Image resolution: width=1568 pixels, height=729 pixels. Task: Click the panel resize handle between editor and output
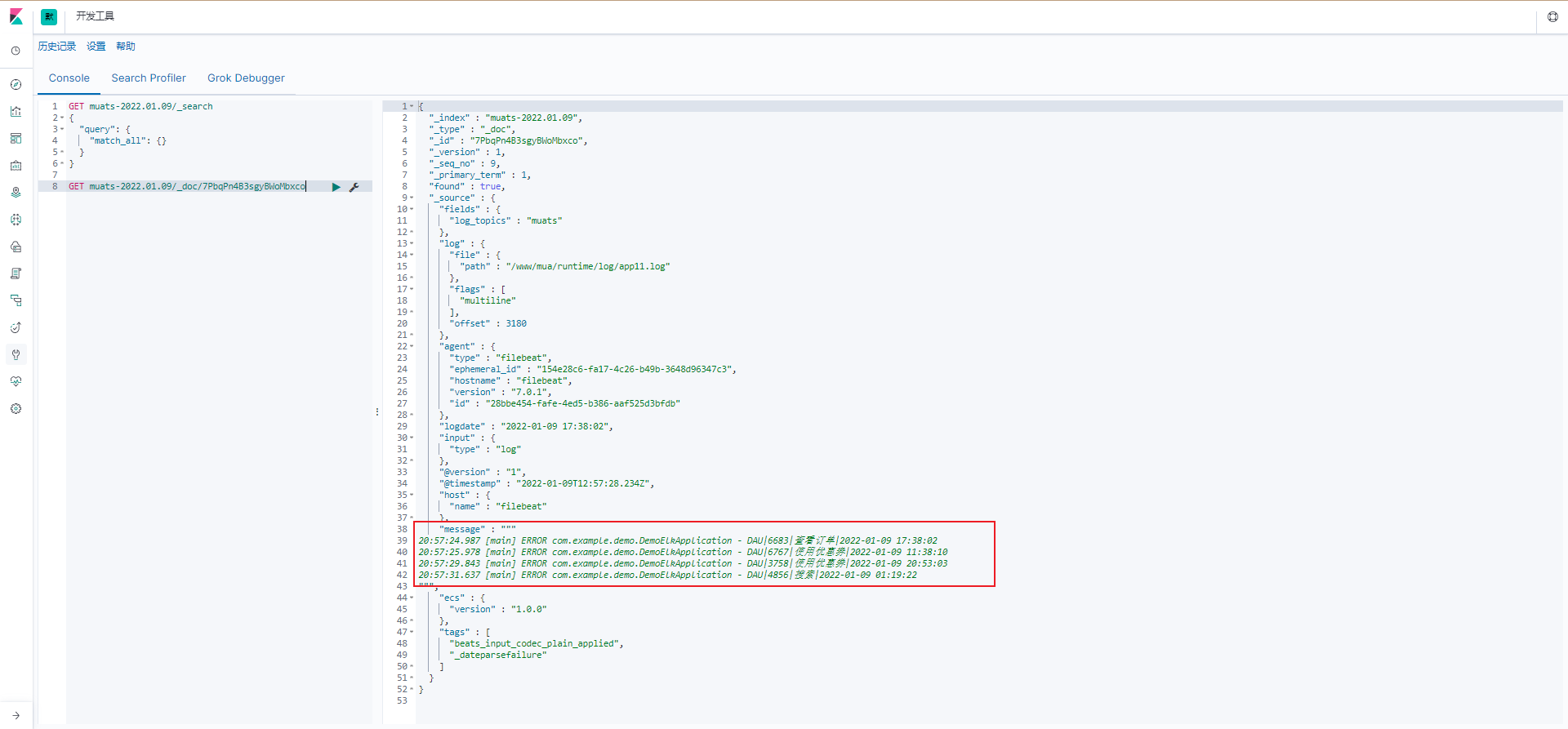click(377, 411)
